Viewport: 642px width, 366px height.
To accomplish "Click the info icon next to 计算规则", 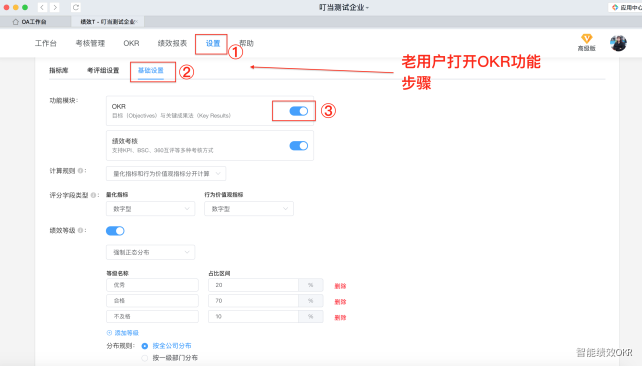I will 80,171.
